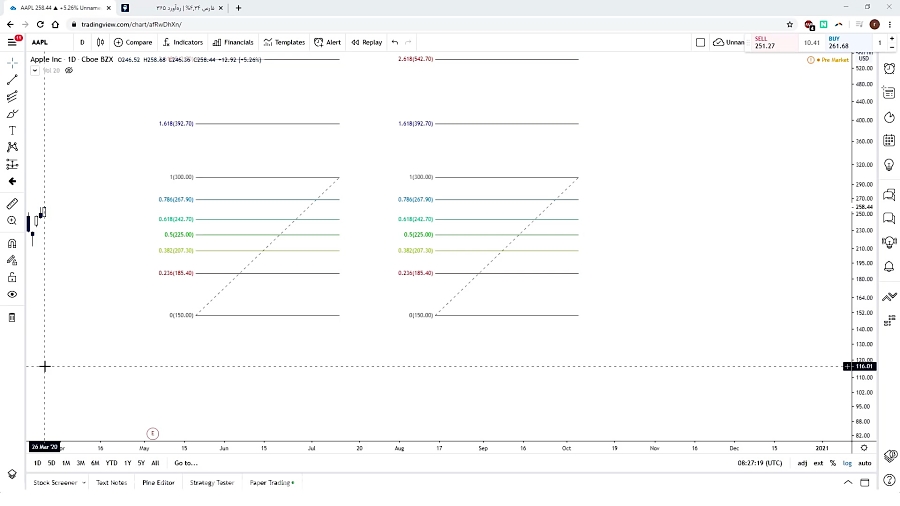Hide all drawings with the eye icon
Image resolution: width=900 pixels, height=506 pixels.
(x=12, y=294)
